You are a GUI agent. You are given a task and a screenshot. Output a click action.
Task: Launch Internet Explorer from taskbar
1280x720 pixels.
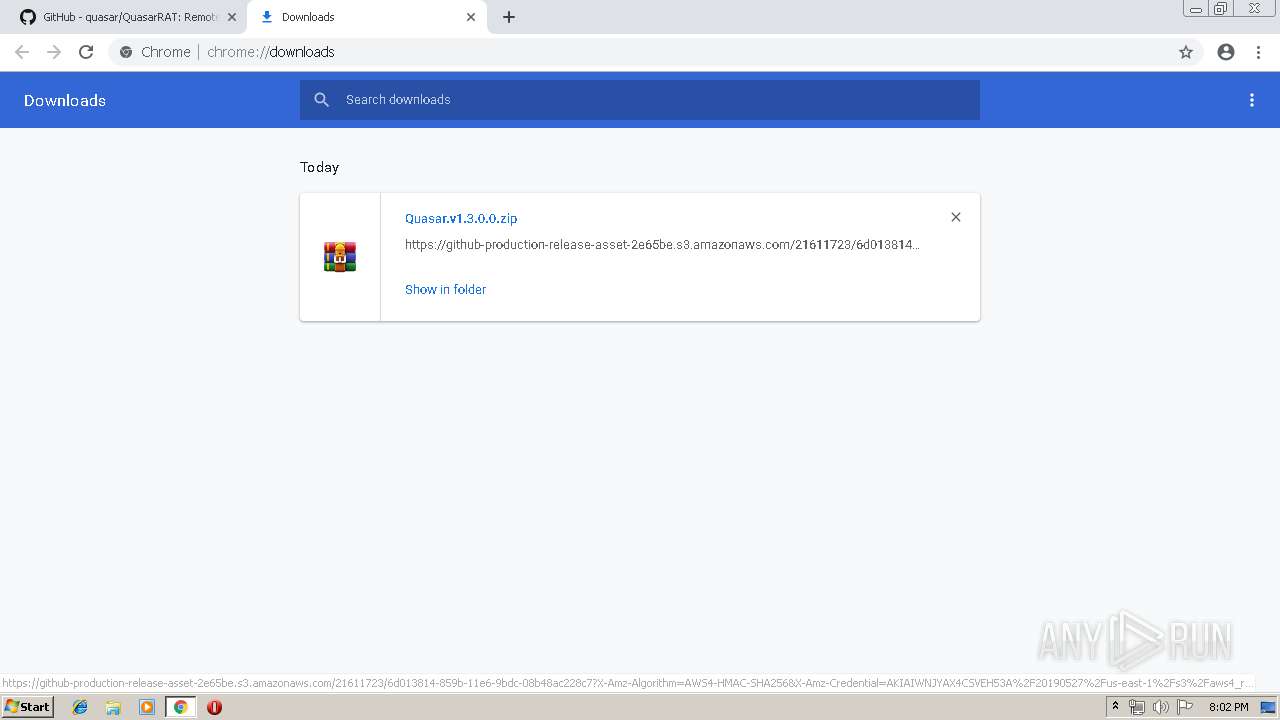pos(81,707)
